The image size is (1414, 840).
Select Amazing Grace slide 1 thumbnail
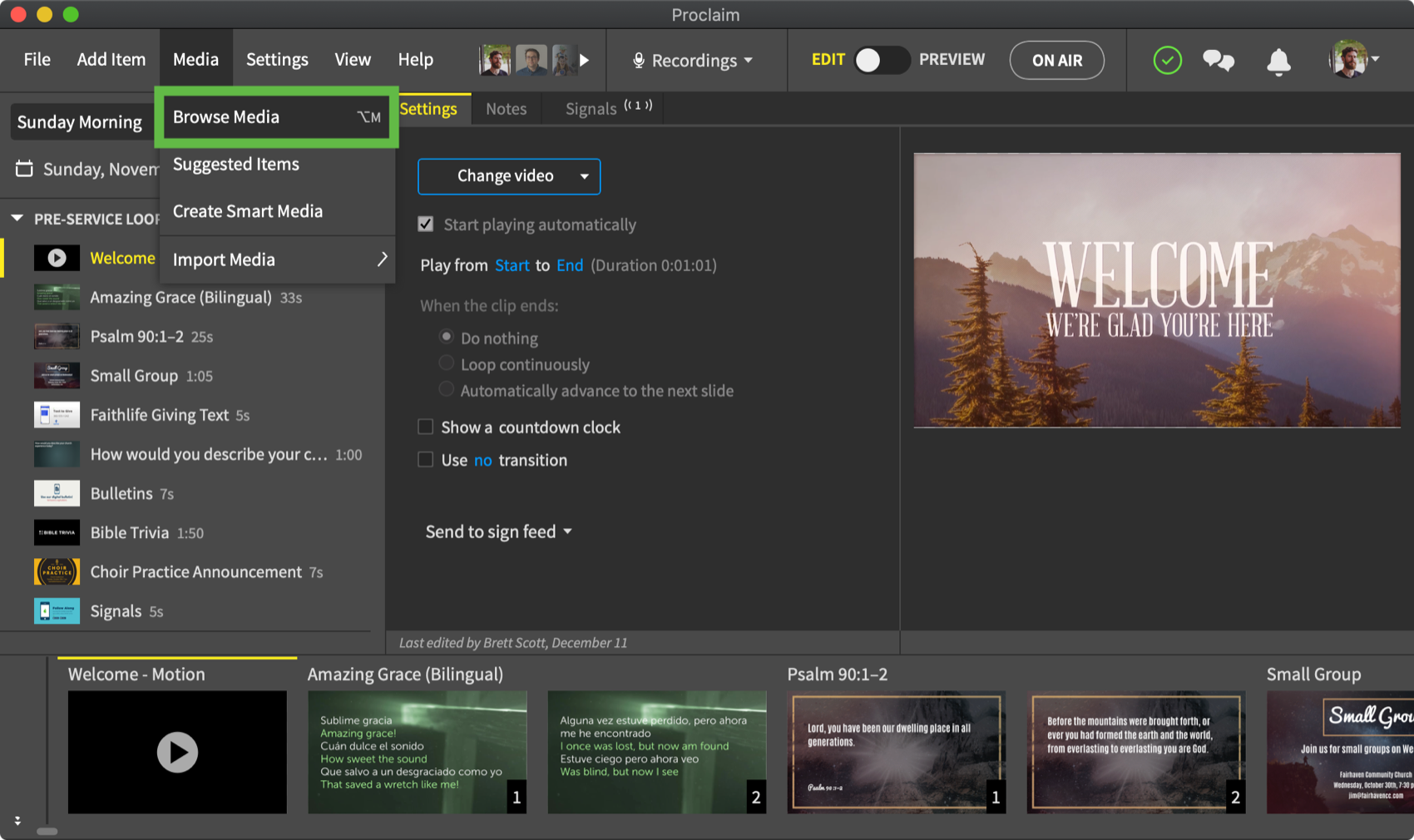418,752
